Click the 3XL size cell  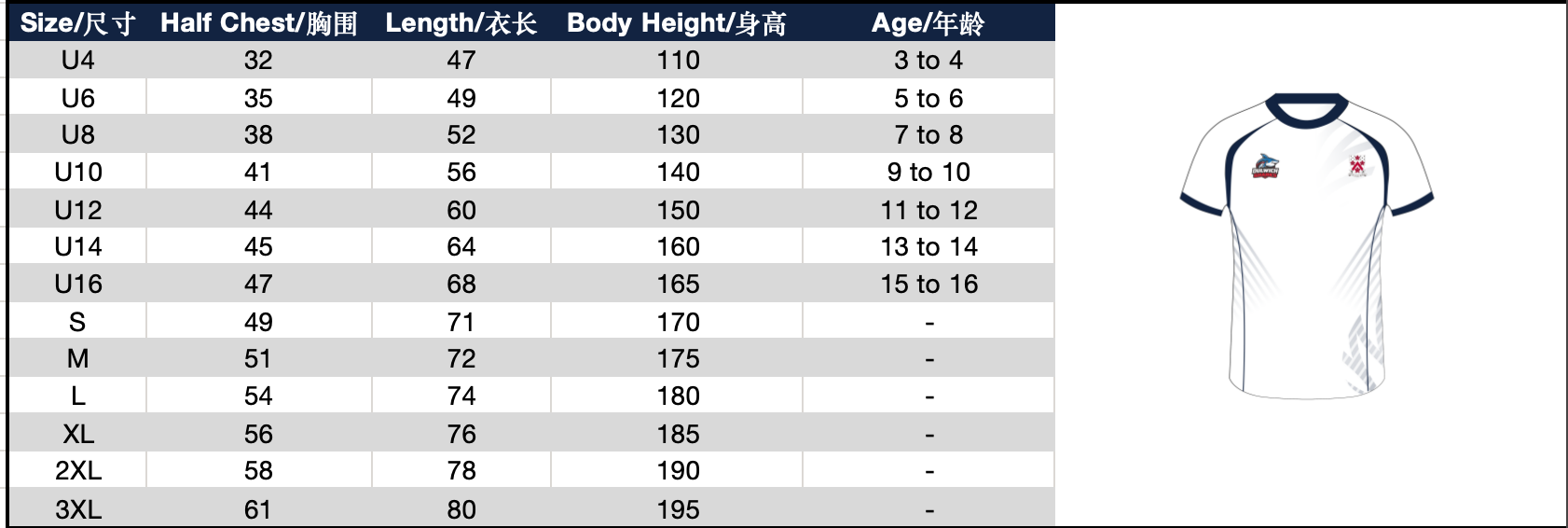click(x=77, y=509)
